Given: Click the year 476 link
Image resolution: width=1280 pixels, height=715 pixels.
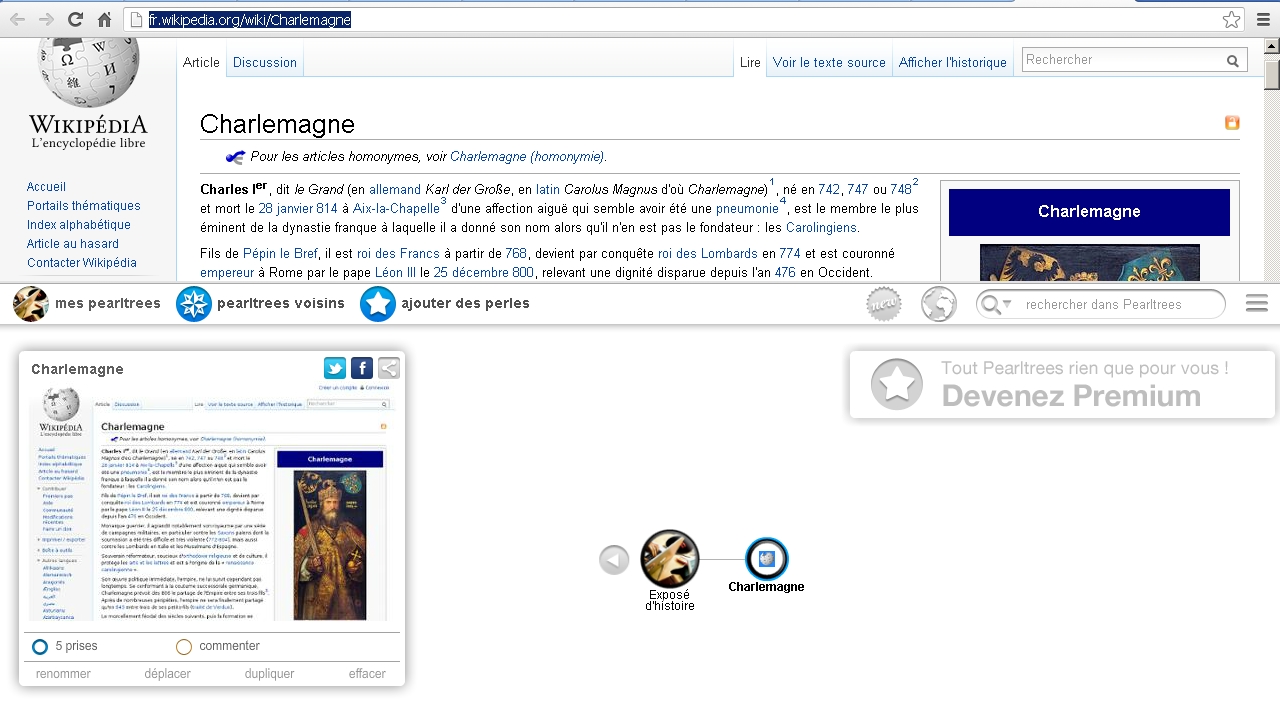Looking at the screenshot, I should pos(785,273).
